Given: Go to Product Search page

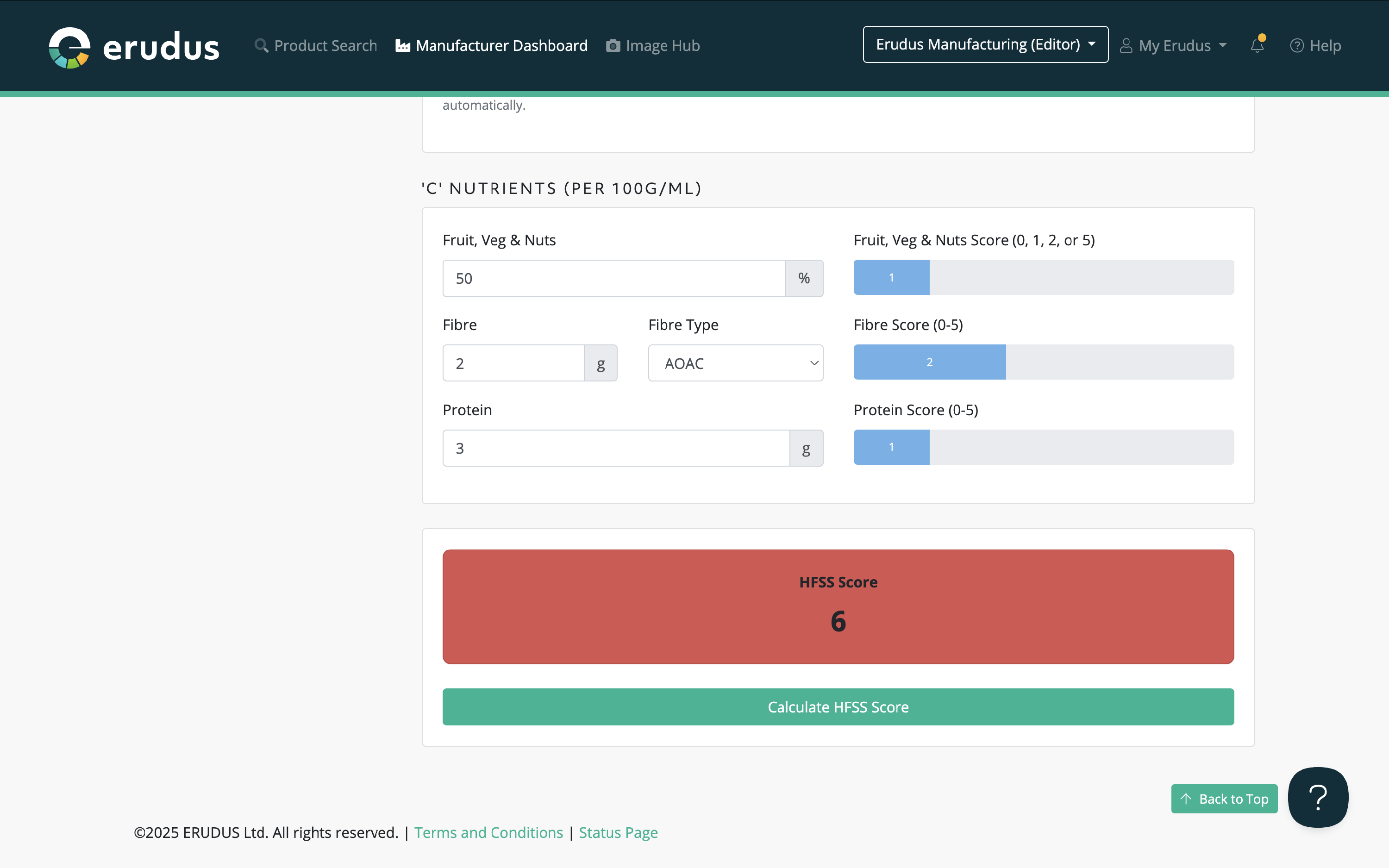Looking at the screenshot, I should pyautogui.click(x=325, y=45).
